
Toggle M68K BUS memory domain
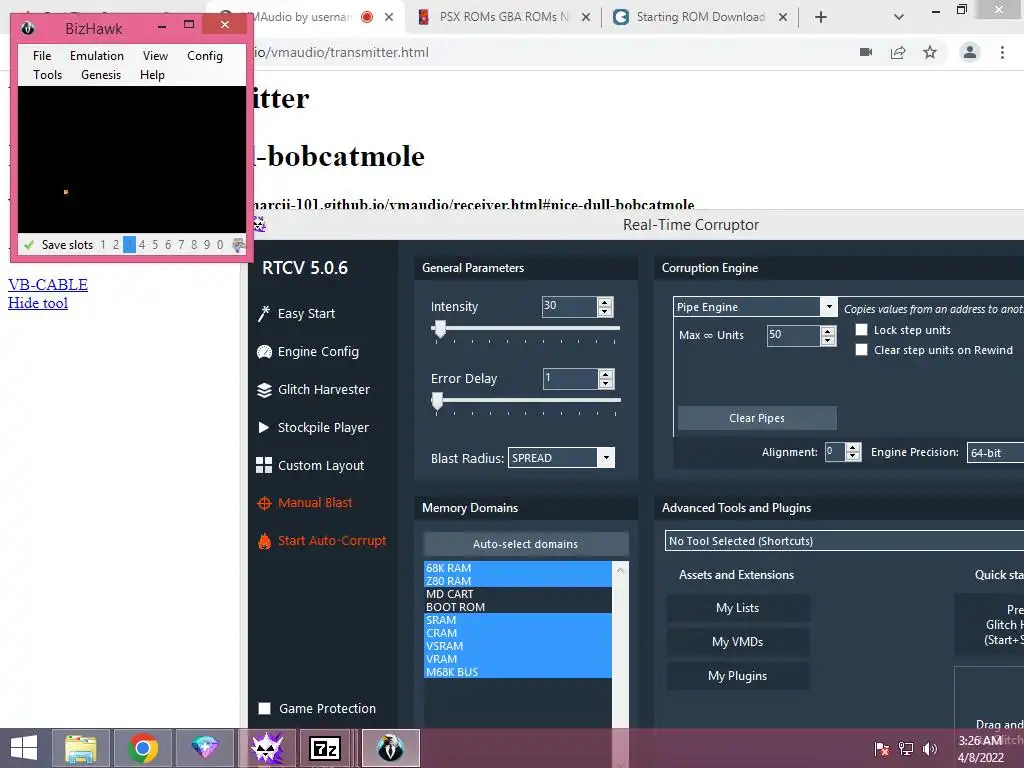(518, 672)
